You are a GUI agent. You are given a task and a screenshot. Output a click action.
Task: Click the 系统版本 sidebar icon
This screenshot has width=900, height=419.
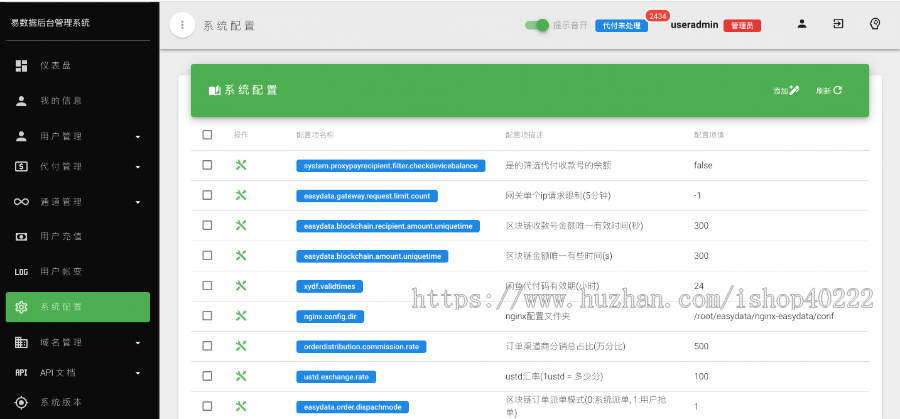click(x=21, y=402)
